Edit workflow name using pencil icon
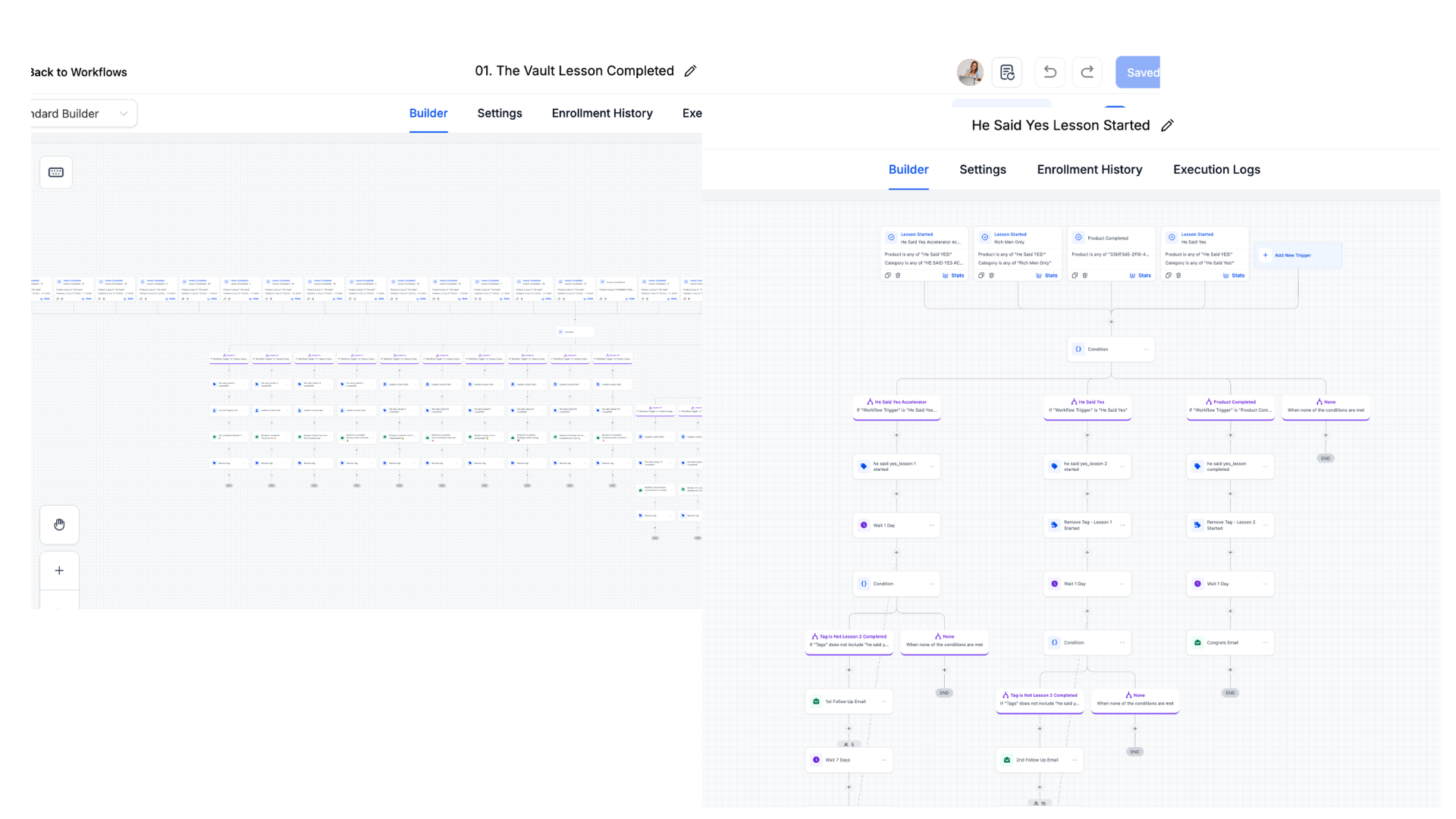This screenshot has height=819, width=1456. 1167,125
